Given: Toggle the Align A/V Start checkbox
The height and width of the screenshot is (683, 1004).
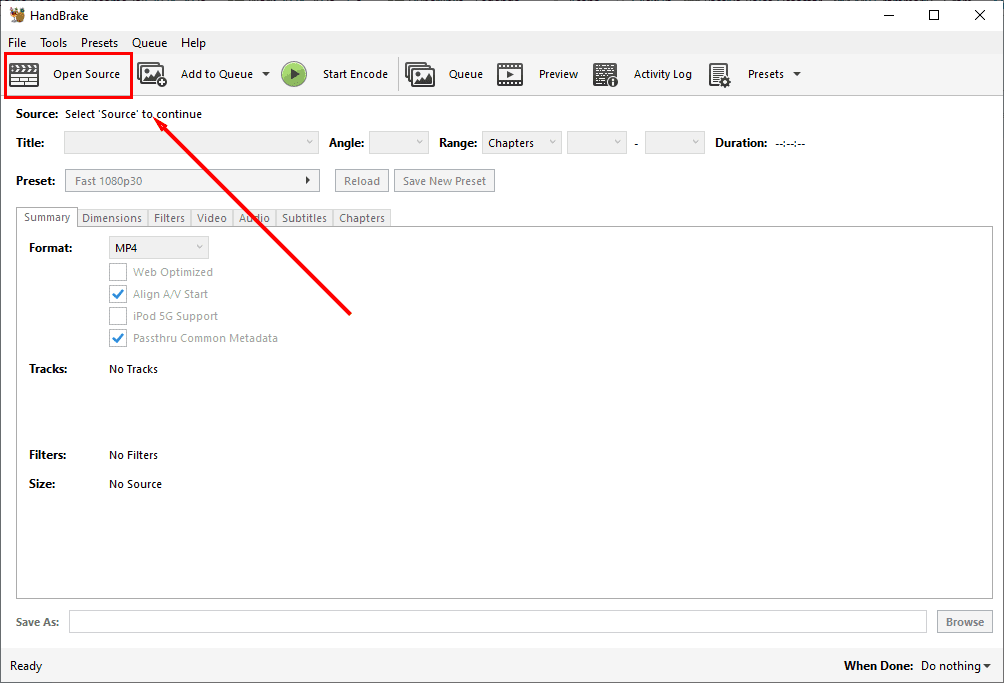Looking at the screenshot, I should point(118,294).
